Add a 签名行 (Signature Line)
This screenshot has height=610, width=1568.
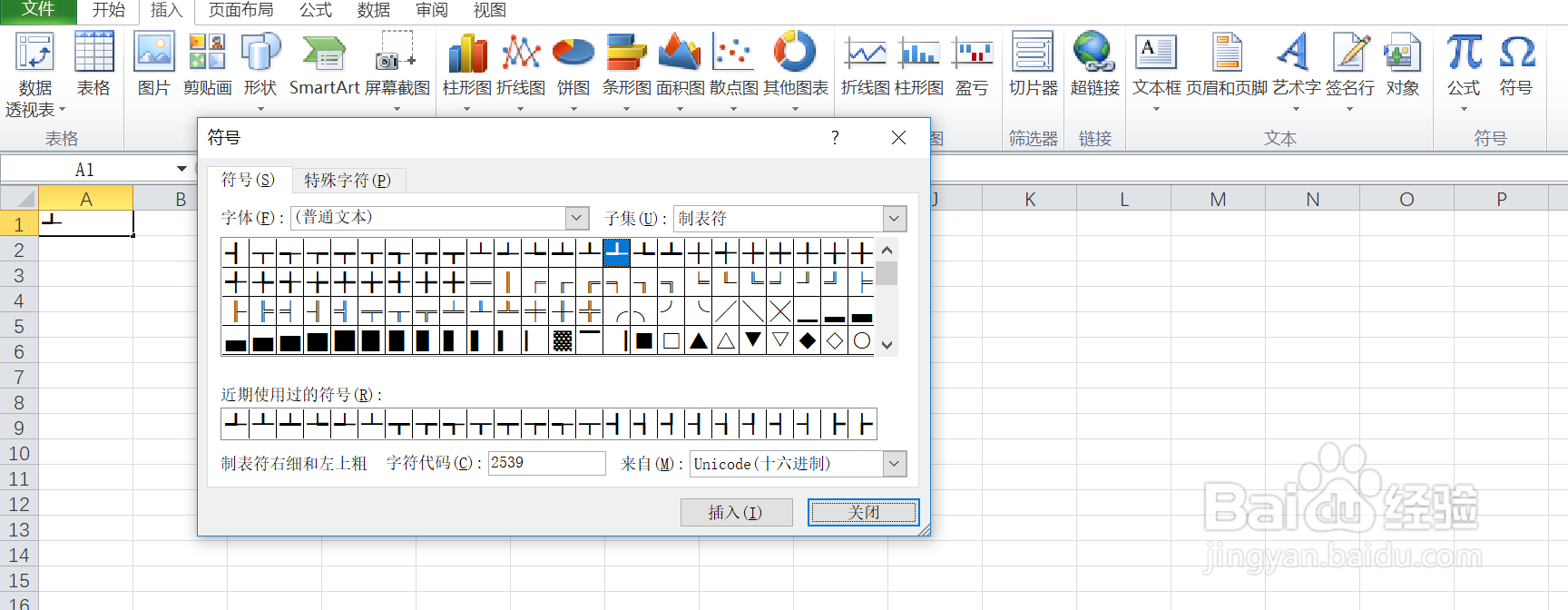click(1349, 71)
